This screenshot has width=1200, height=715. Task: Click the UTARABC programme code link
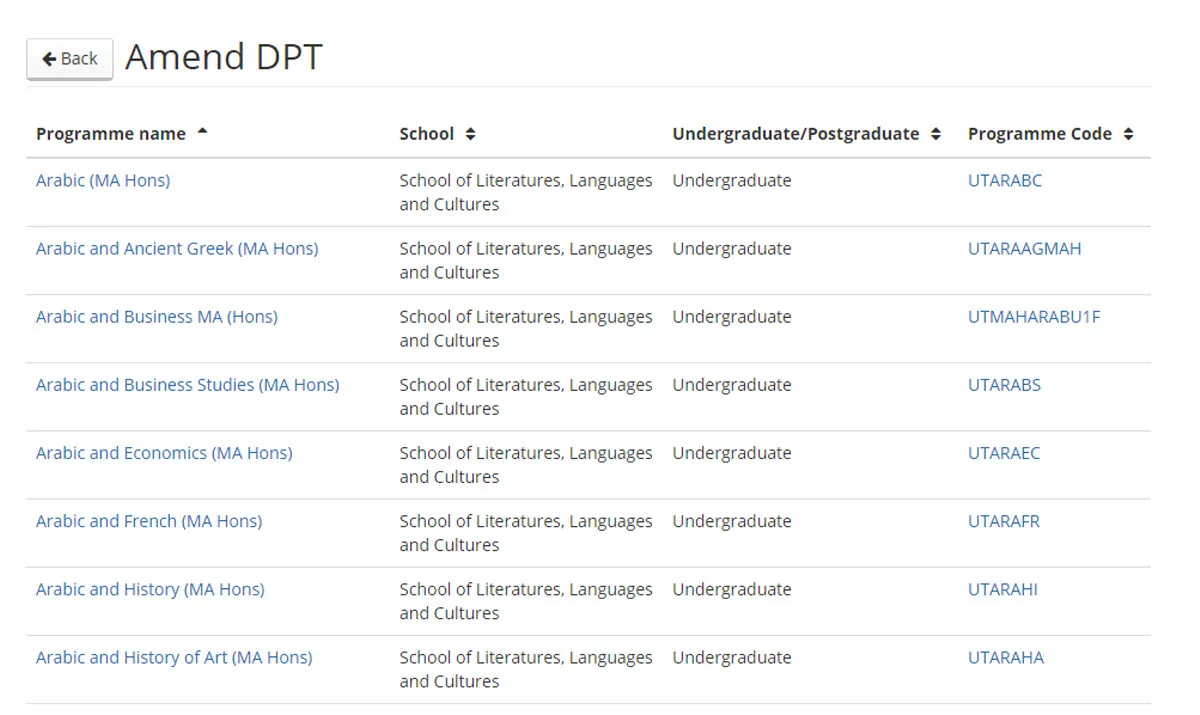1005,180
